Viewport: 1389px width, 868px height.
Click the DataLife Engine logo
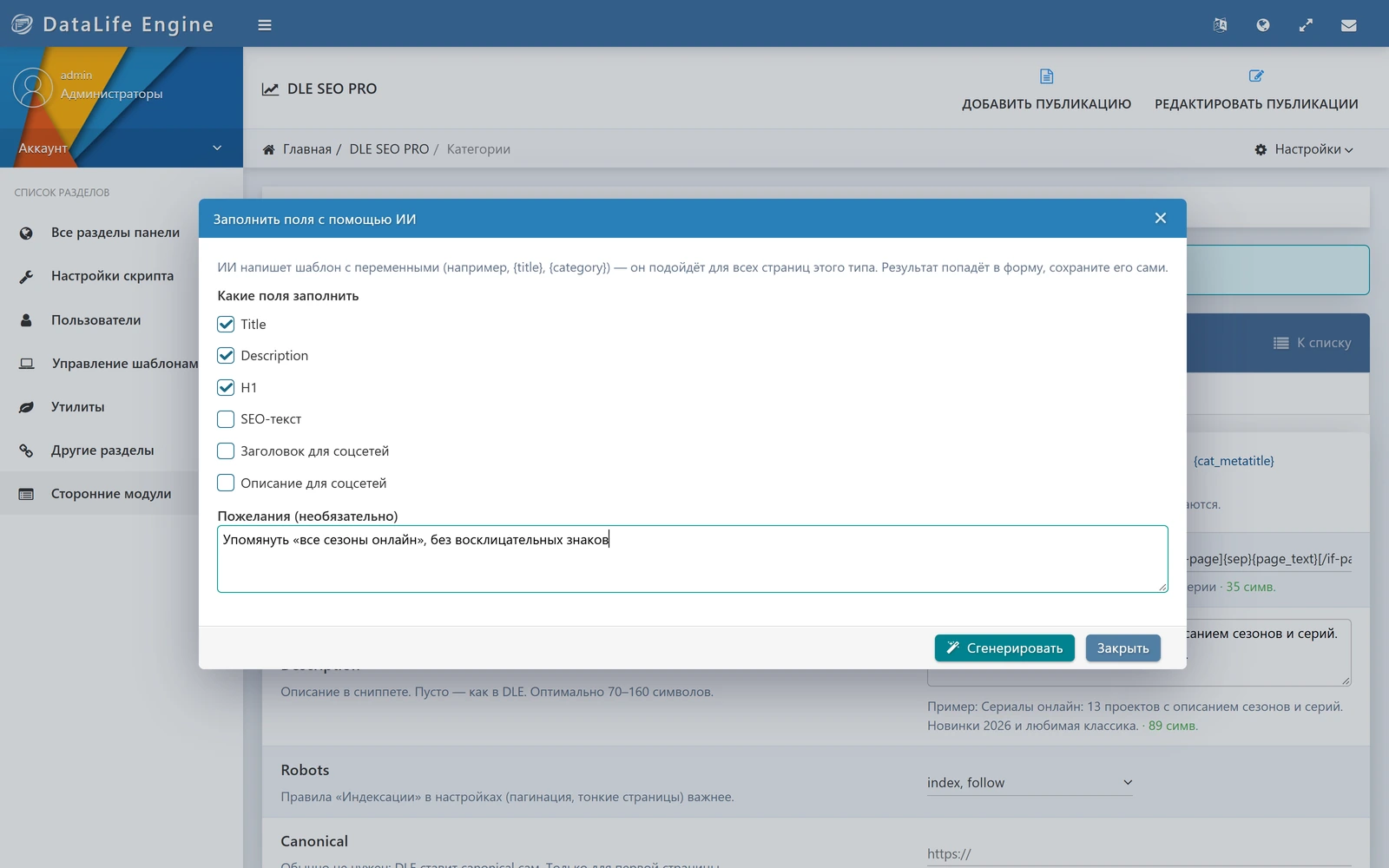112,24
